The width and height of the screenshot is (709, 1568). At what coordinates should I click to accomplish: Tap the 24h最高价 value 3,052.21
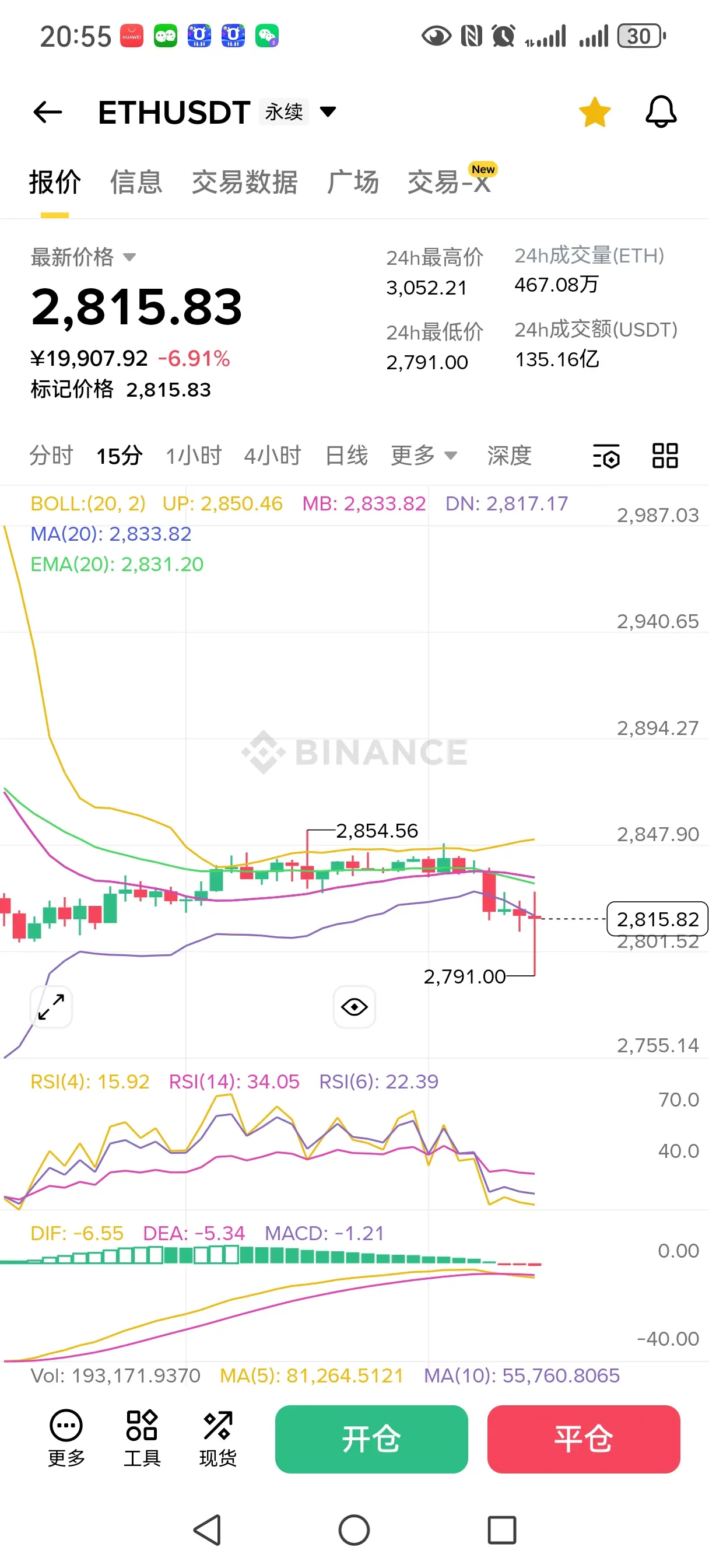coord(427,288)
